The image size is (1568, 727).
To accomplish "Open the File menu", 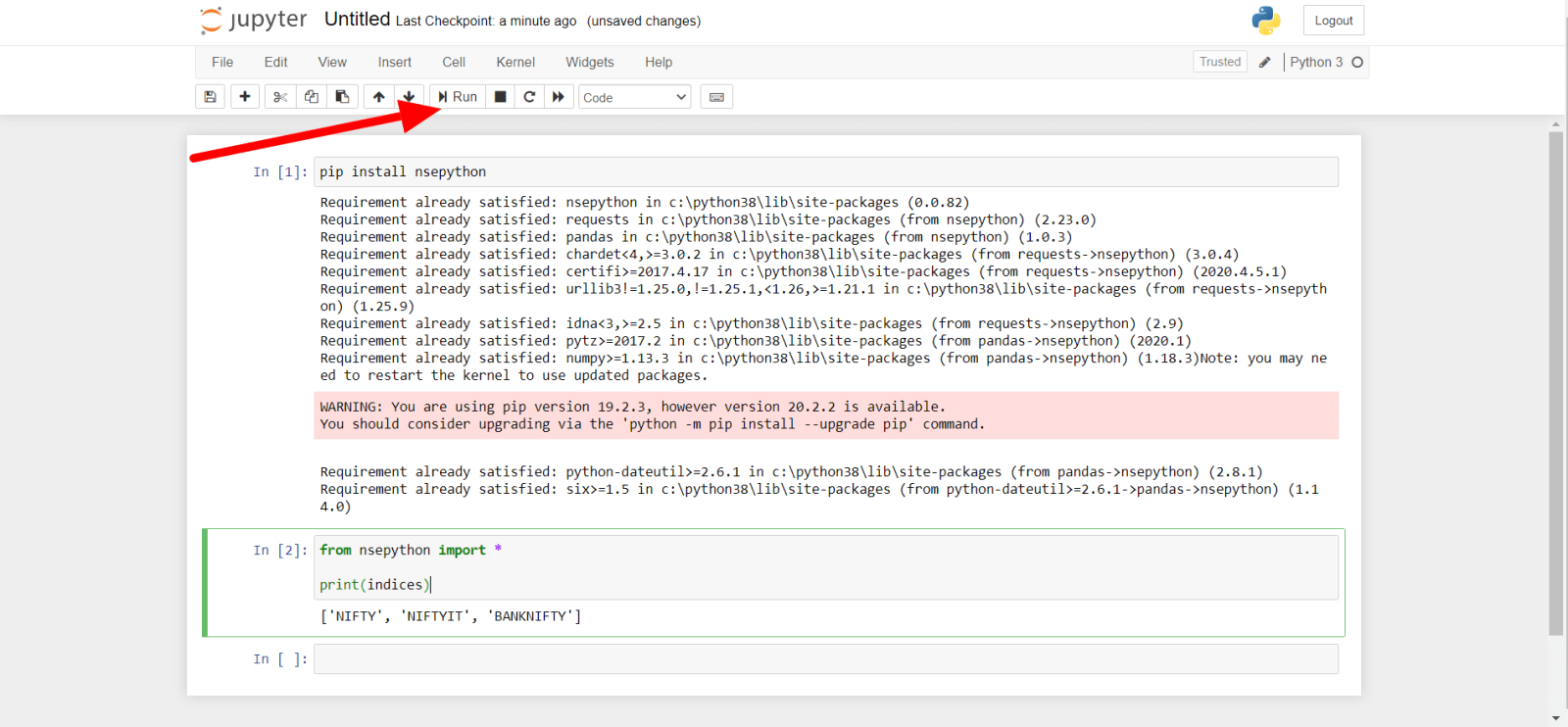I will (222, 62).
